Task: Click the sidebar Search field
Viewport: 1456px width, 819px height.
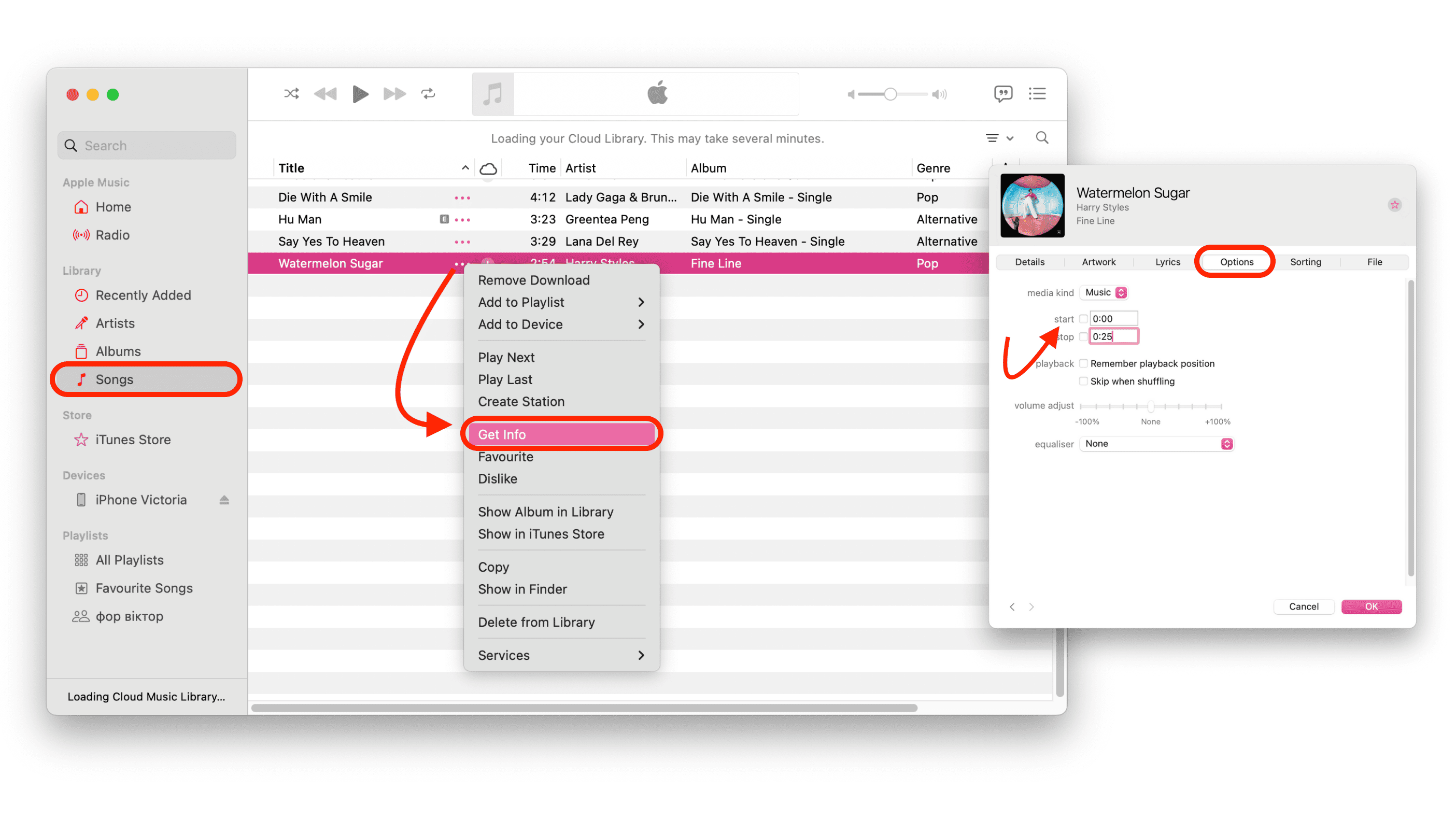Action: (x=147, y=146)
